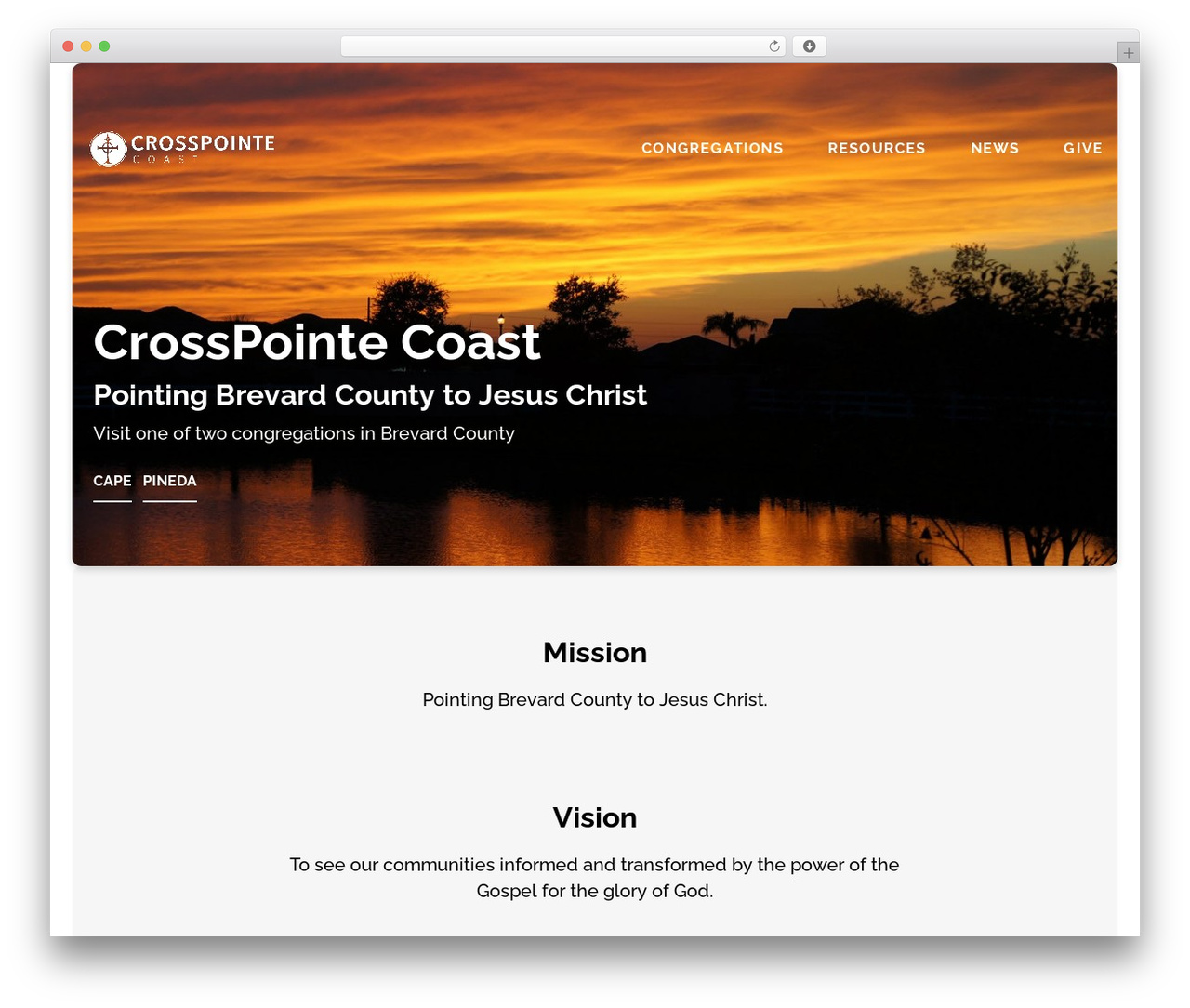Viewport: 1190px width, 1008px height.
Task: Maximize the window with the green button
Action: 104,46
